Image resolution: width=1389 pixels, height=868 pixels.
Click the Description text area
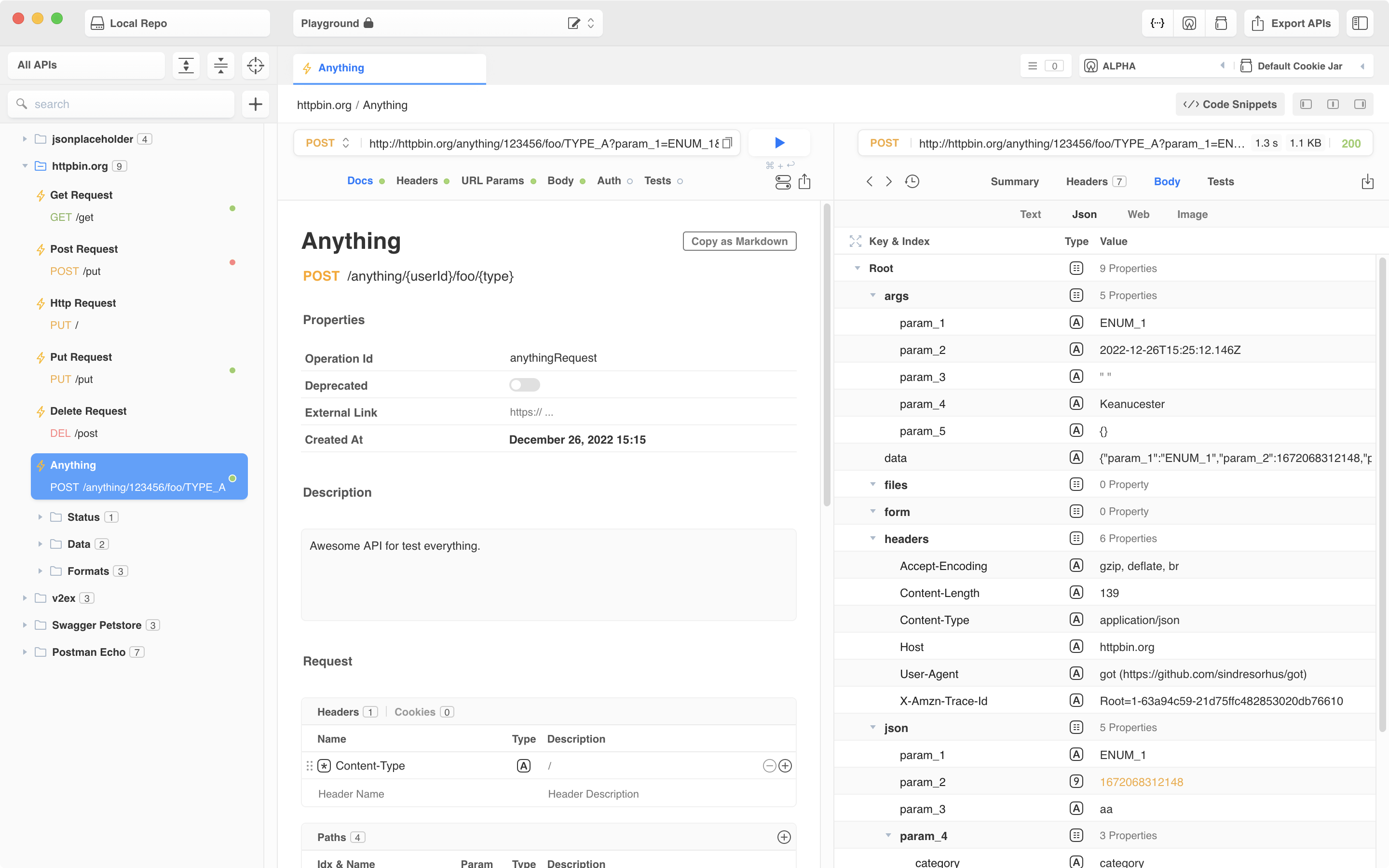coord(549,575)
